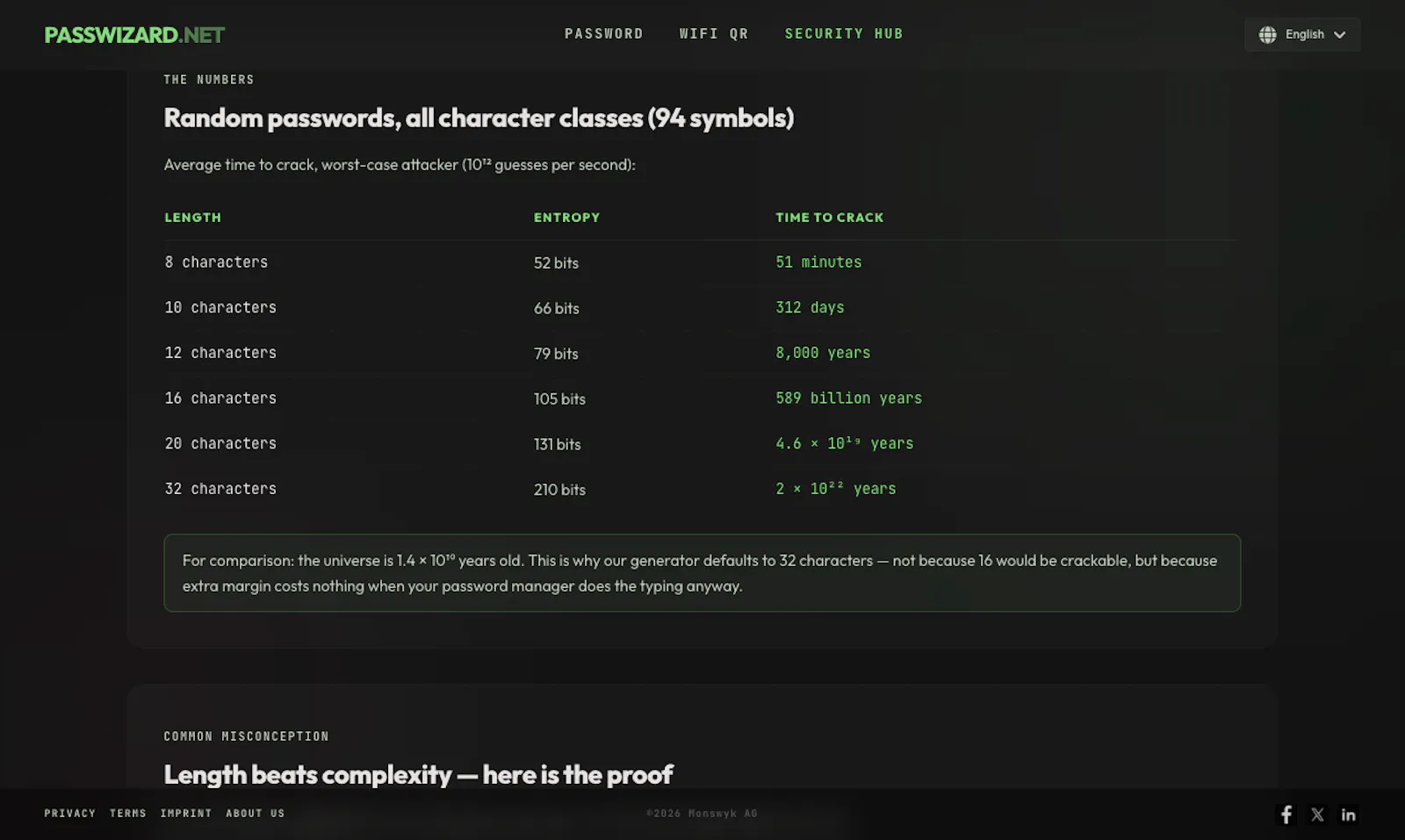Click the "ENTROPY" column header

tap(566, 217)
